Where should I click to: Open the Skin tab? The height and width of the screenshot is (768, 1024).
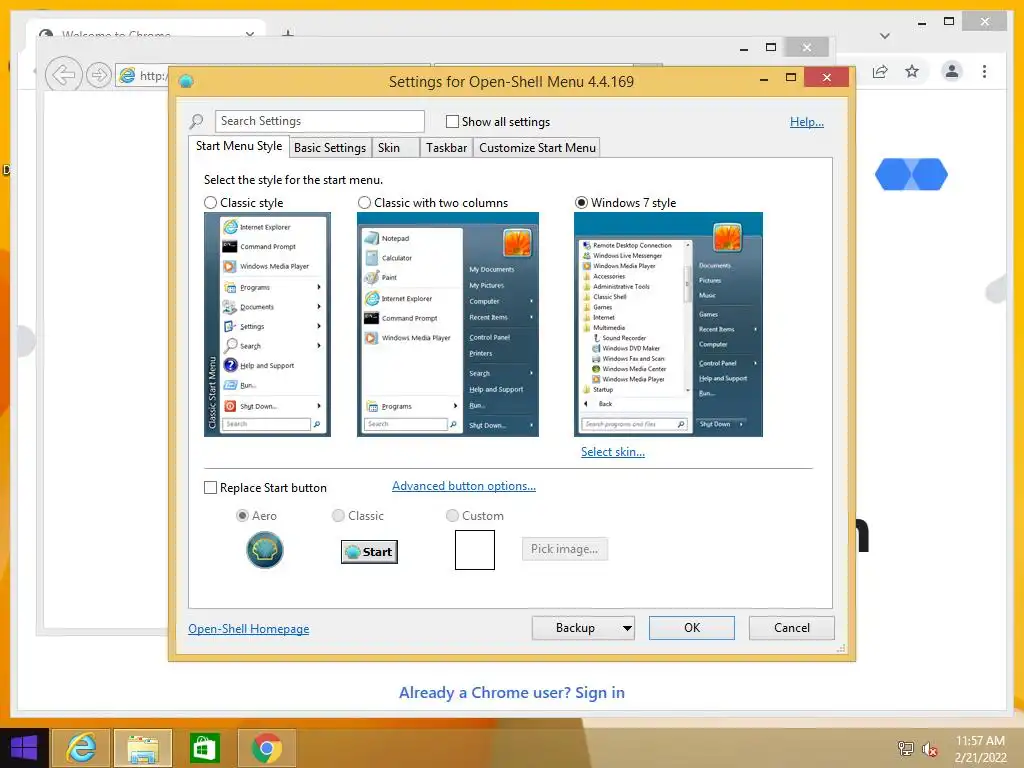click(395, 148)
